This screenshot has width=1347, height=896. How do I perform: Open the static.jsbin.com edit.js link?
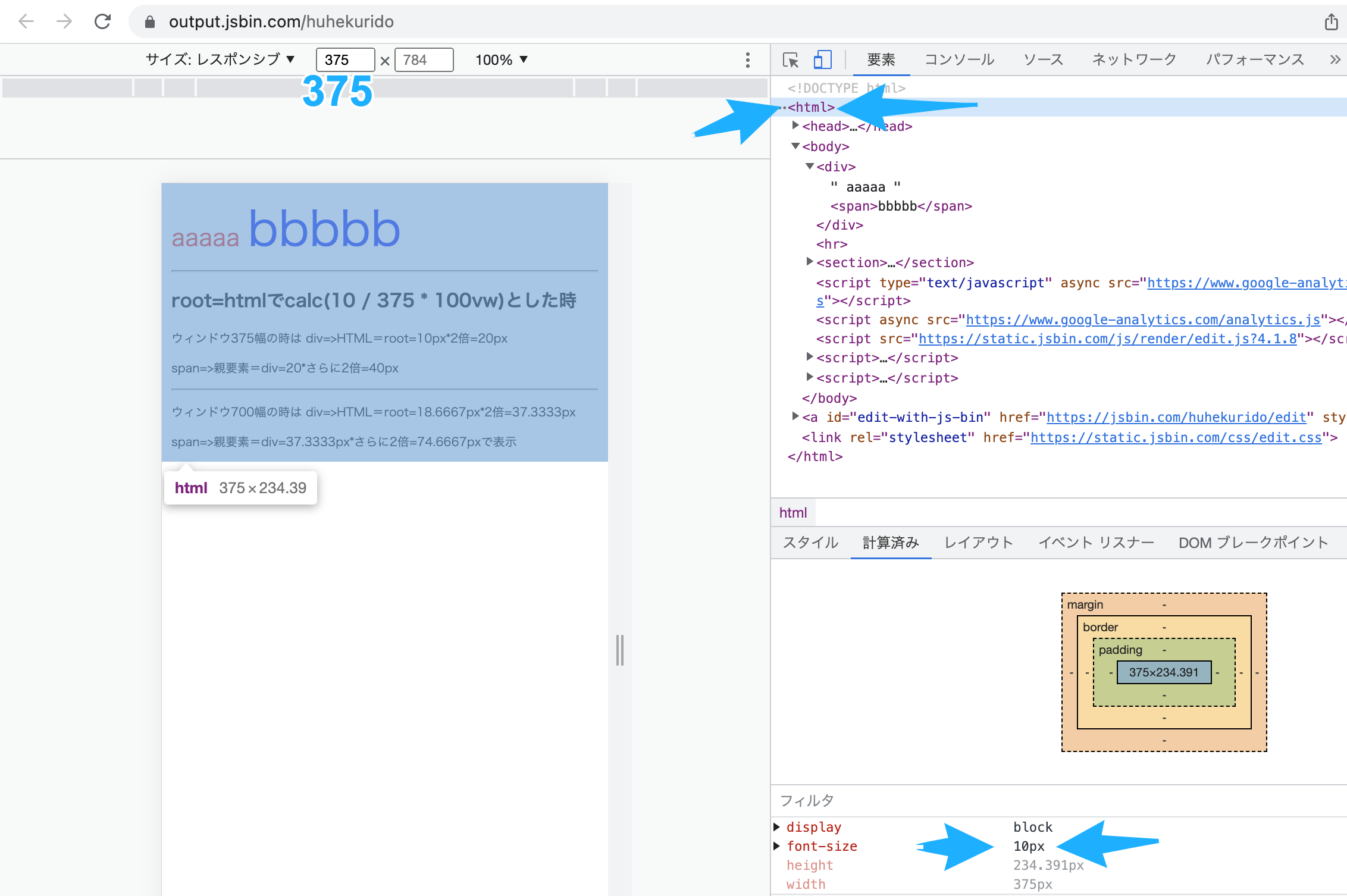click(1108, 339)
